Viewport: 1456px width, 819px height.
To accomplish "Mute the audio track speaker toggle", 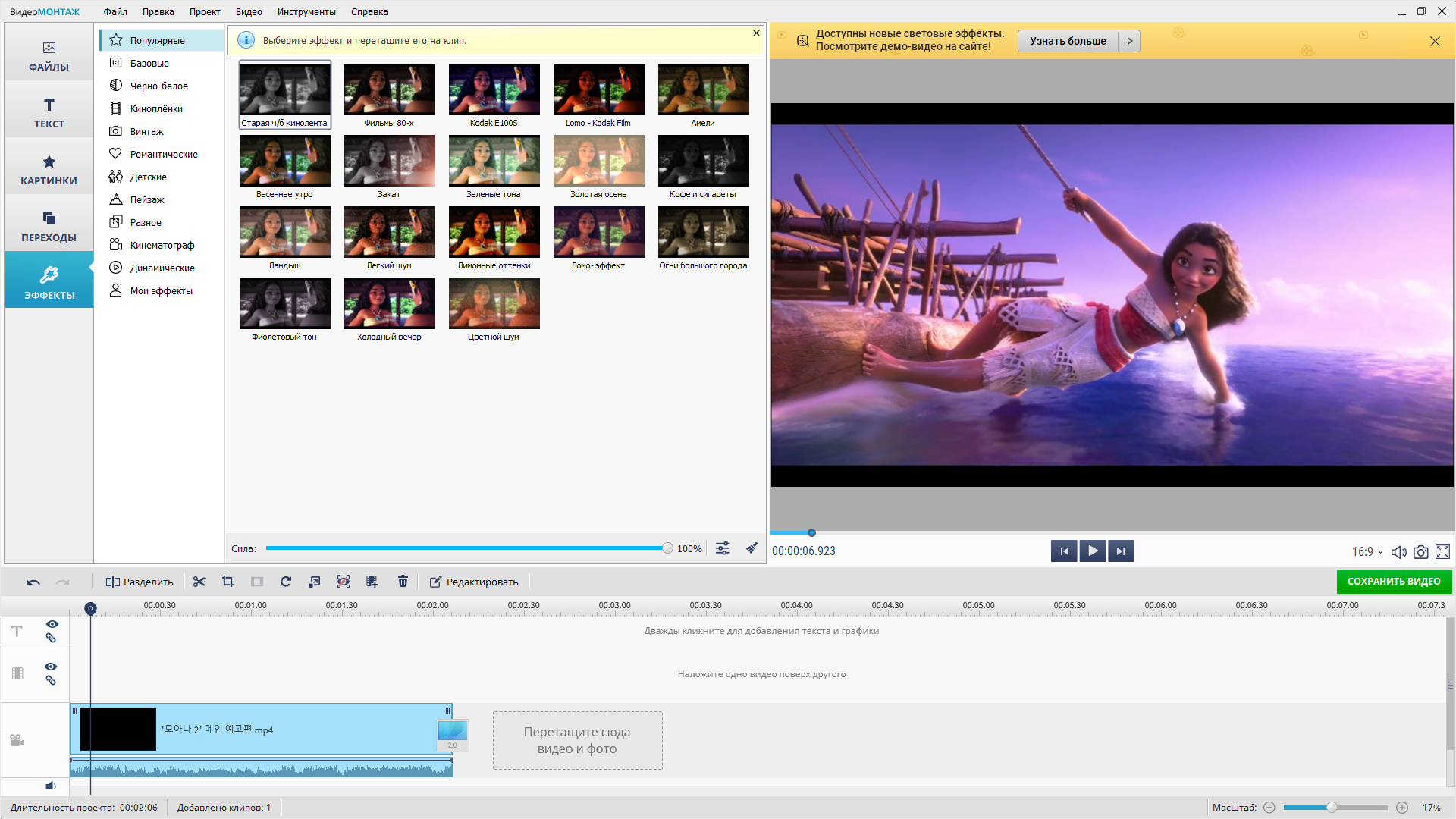I will click(50, 786).
